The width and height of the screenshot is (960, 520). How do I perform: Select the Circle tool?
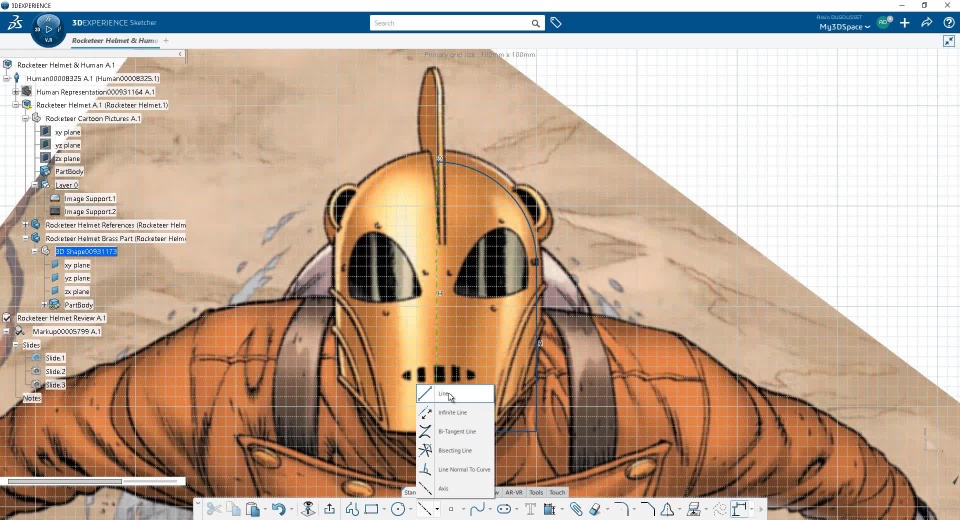(398, 509)
